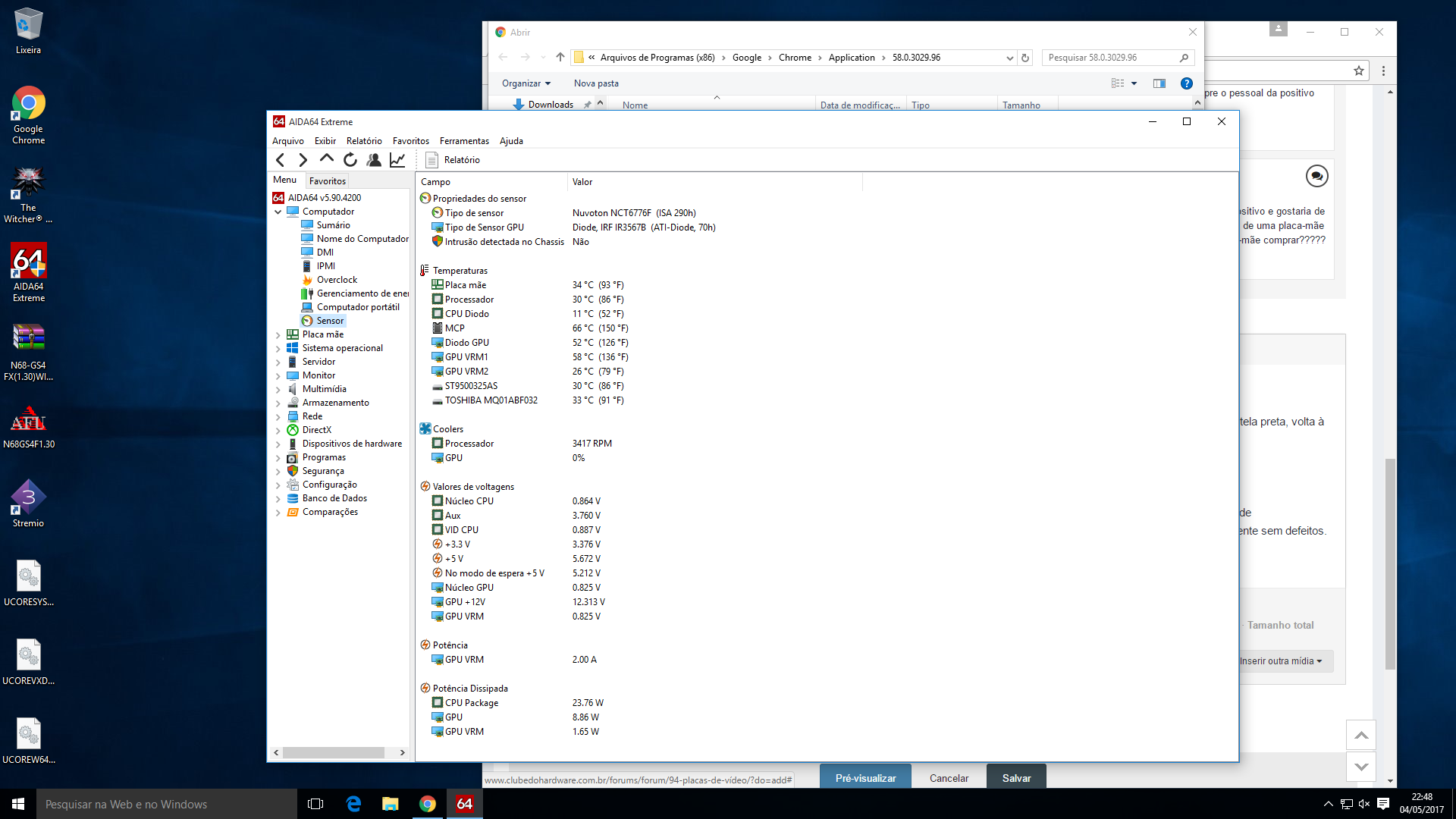Screen dimensions: 1456x819
Task: Open File Explorer from taskbar
Action: click(390, 804)
